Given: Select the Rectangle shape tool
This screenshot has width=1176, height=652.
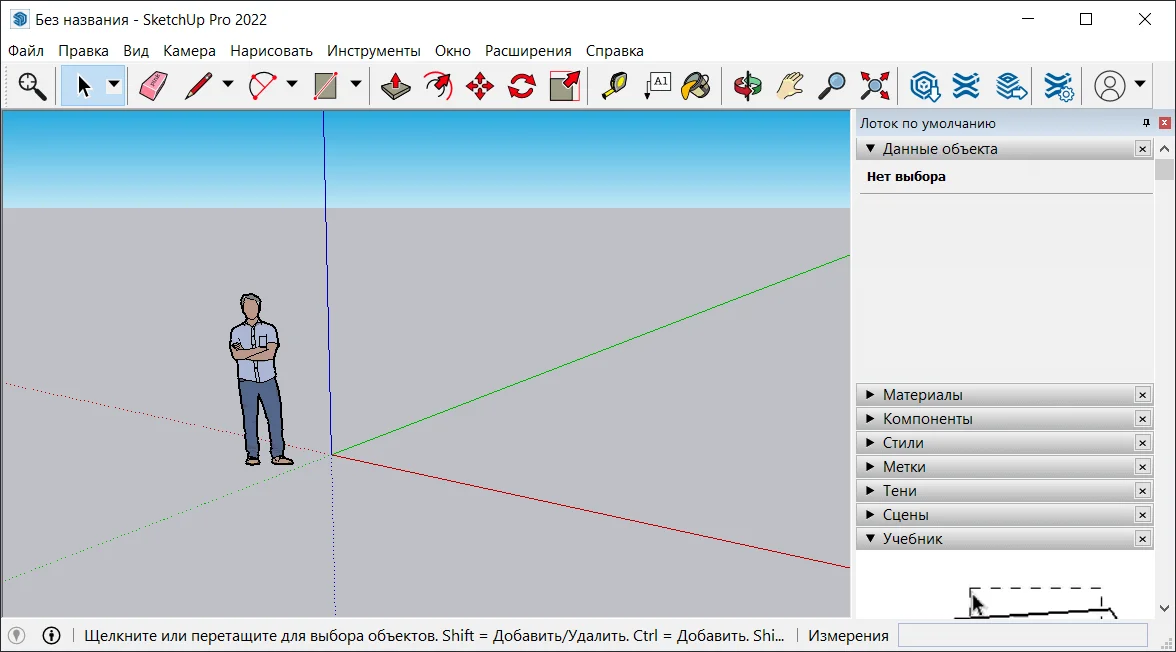Looking at the screenshot, I should click(x=326, y=86).
